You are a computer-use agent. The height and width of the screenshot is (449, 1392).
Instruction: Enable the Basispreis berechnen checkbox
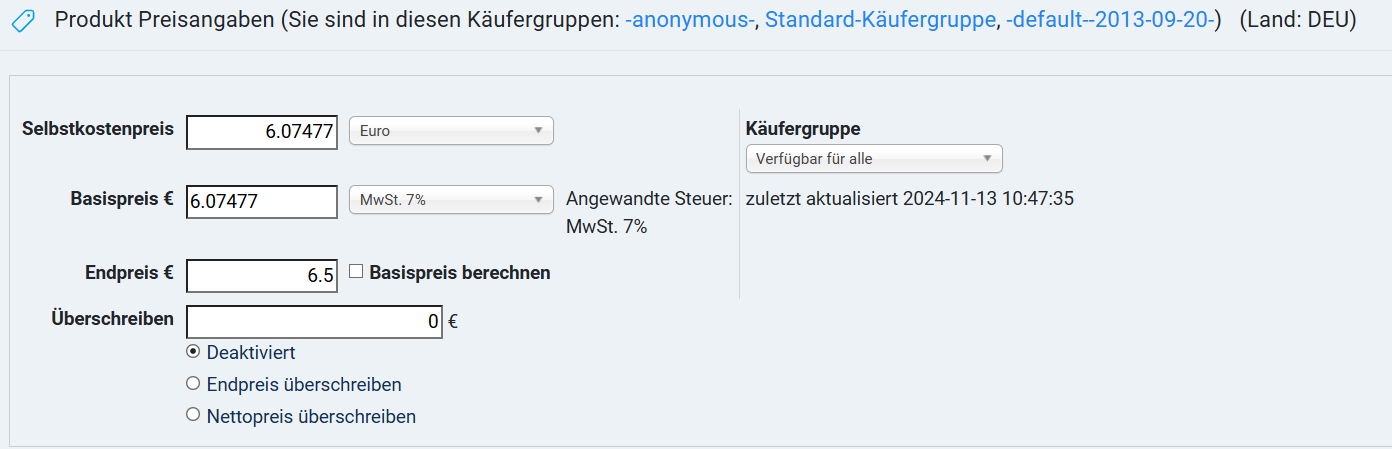coord(355,271)
